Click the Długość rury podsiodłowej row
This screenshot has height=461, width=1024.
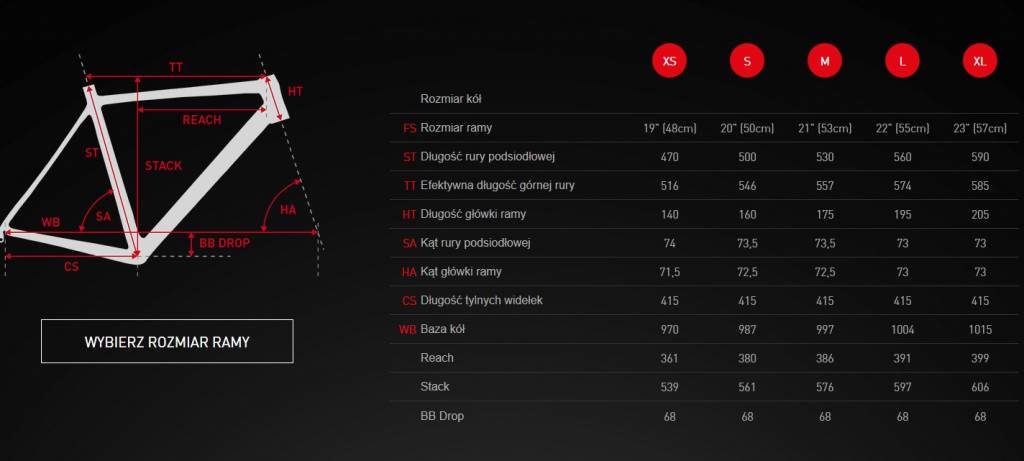[x=488, y=157]
